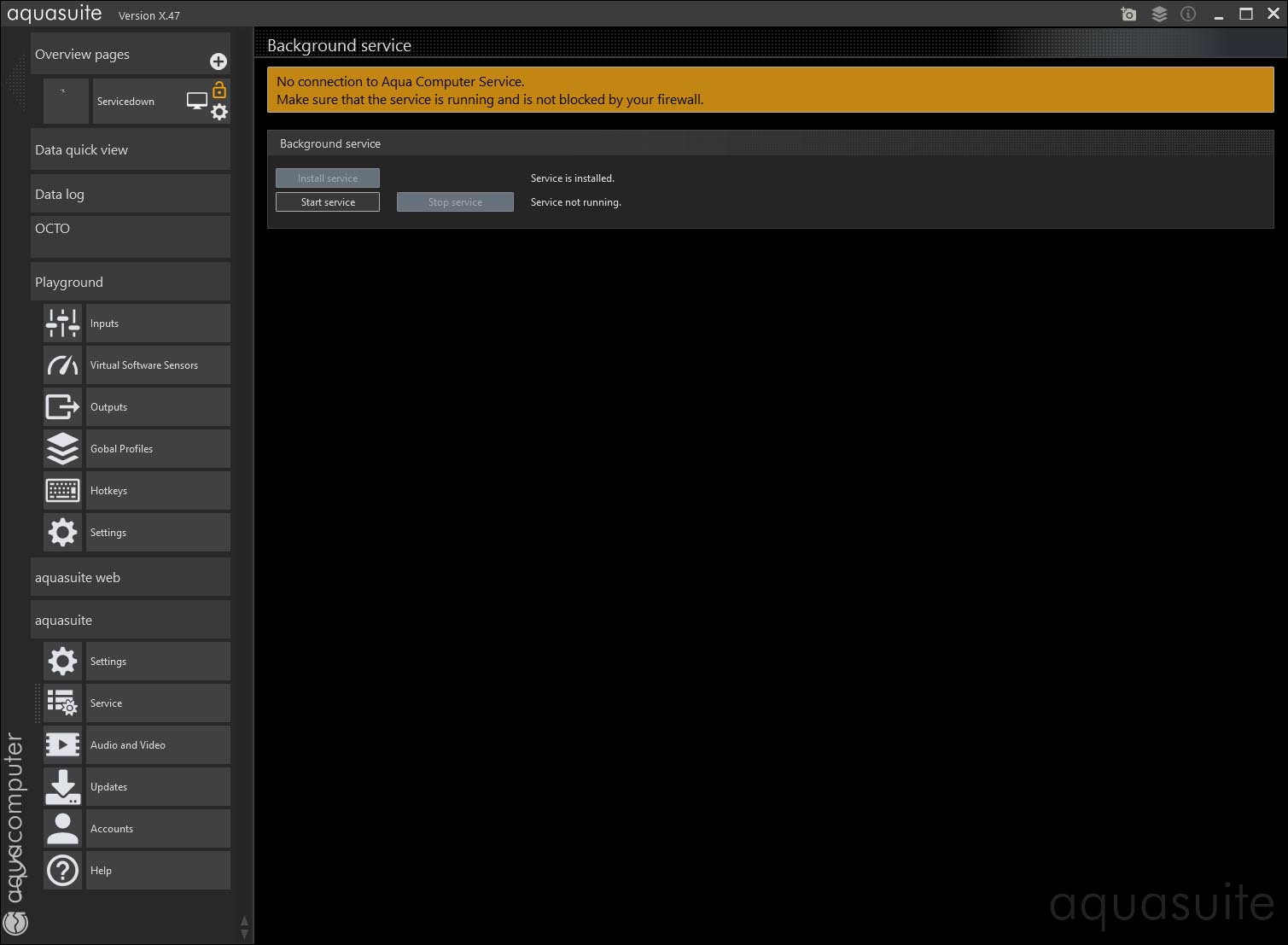Open the Servicedown overview page thumbnail

click(x=67, y=102)
